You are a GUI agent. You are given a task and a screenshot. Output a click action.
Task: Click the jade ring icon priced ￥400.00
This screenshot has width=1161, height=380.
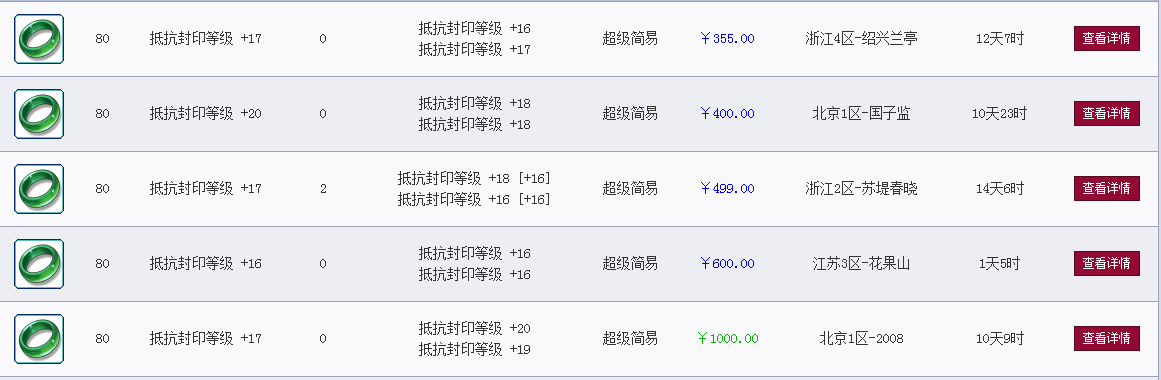pos(39,113)
